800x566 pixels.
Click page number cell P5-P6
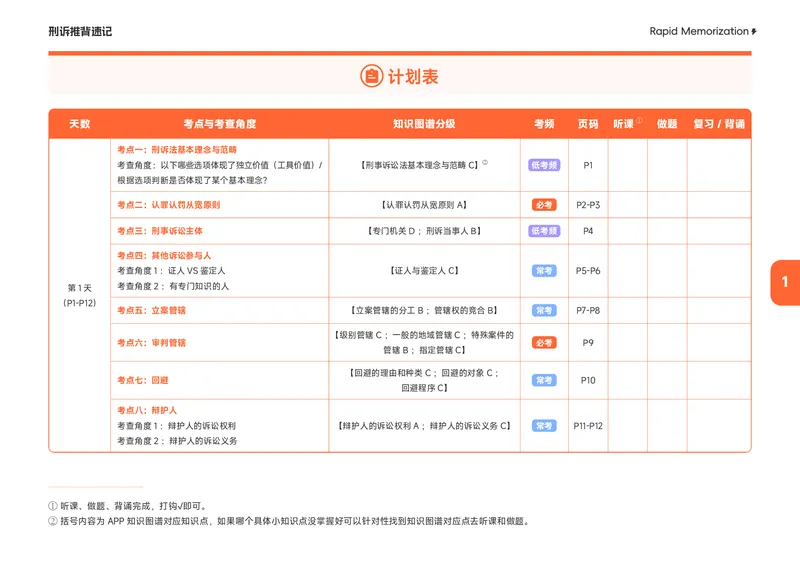click(588, 270)
